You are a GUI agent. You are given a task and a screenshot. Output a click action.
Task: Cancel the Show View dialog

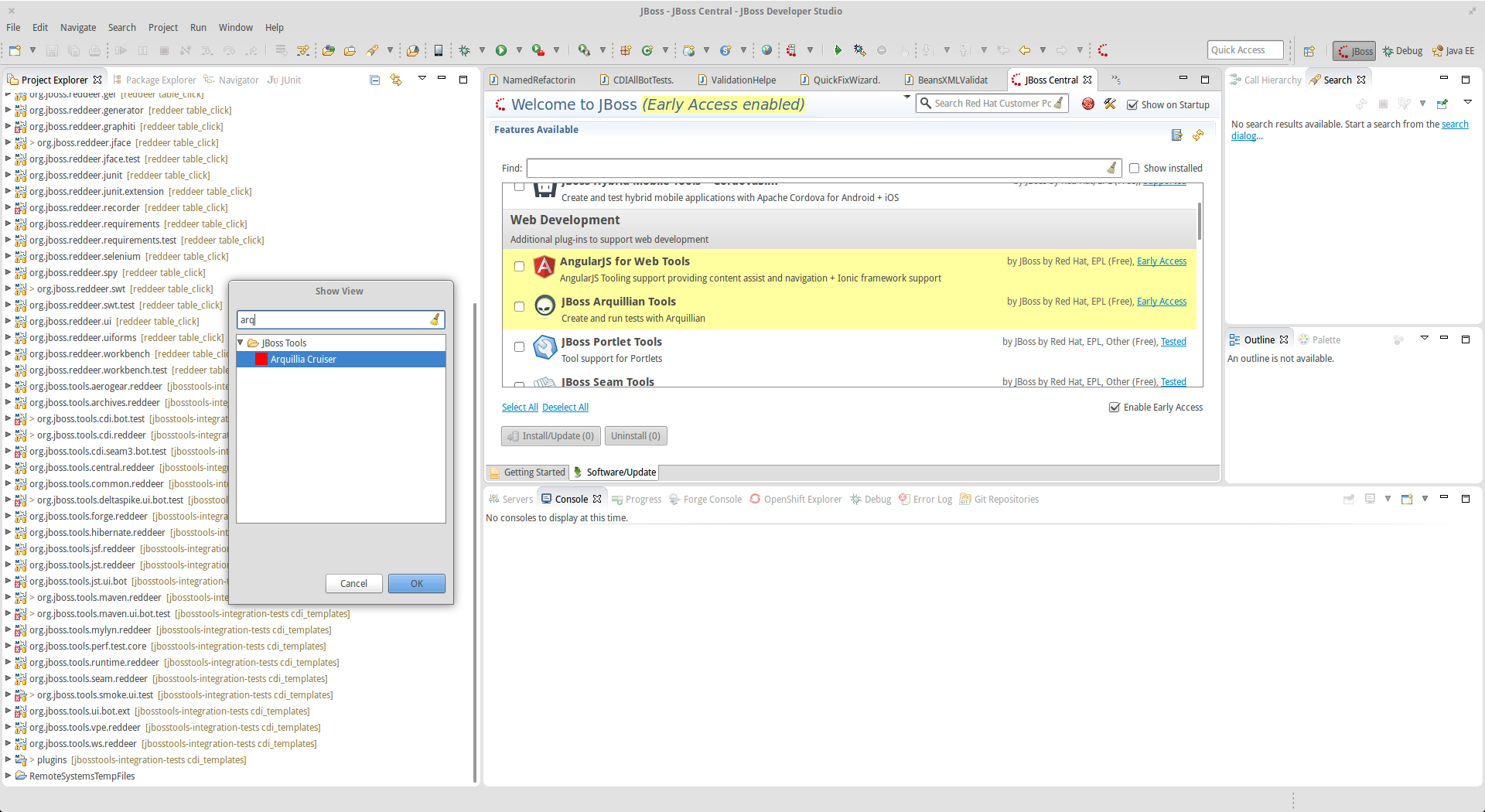click(354, 584)
